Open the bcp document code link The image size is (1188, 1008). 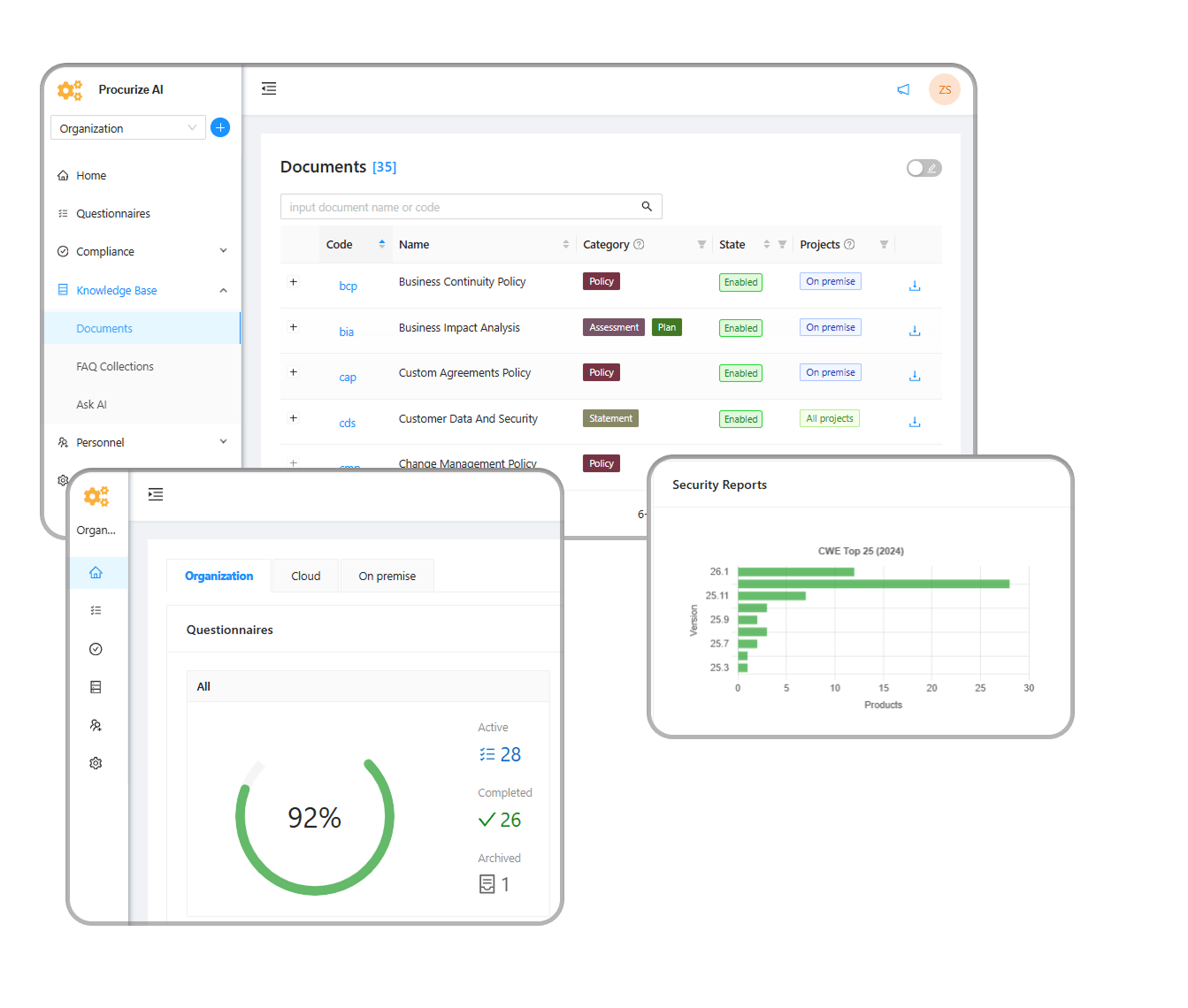[x=348, y=286]
